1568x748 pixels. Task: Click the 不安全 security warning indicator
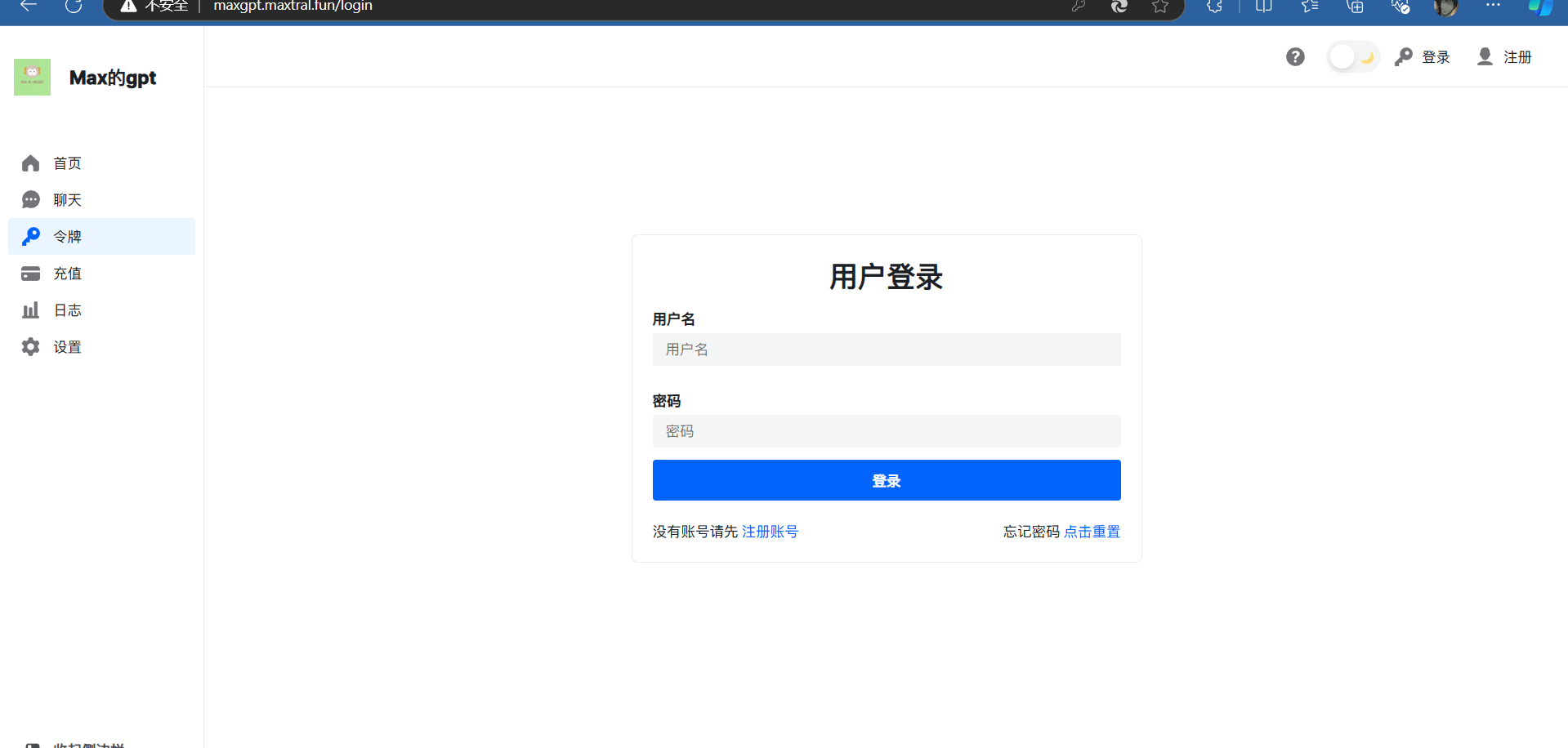tap(154, 6)
